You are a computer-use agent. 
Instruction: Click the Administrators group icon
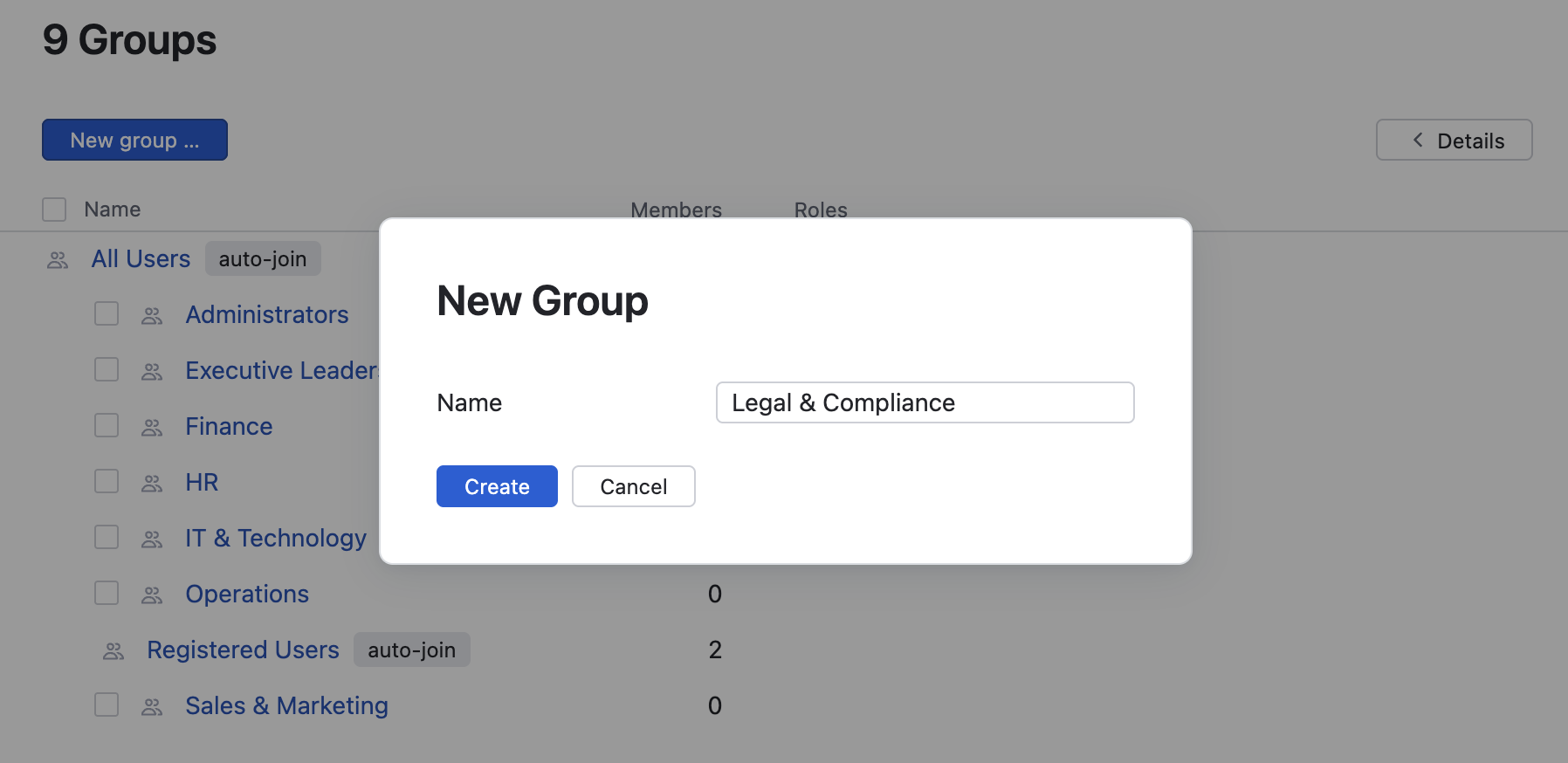152,316
